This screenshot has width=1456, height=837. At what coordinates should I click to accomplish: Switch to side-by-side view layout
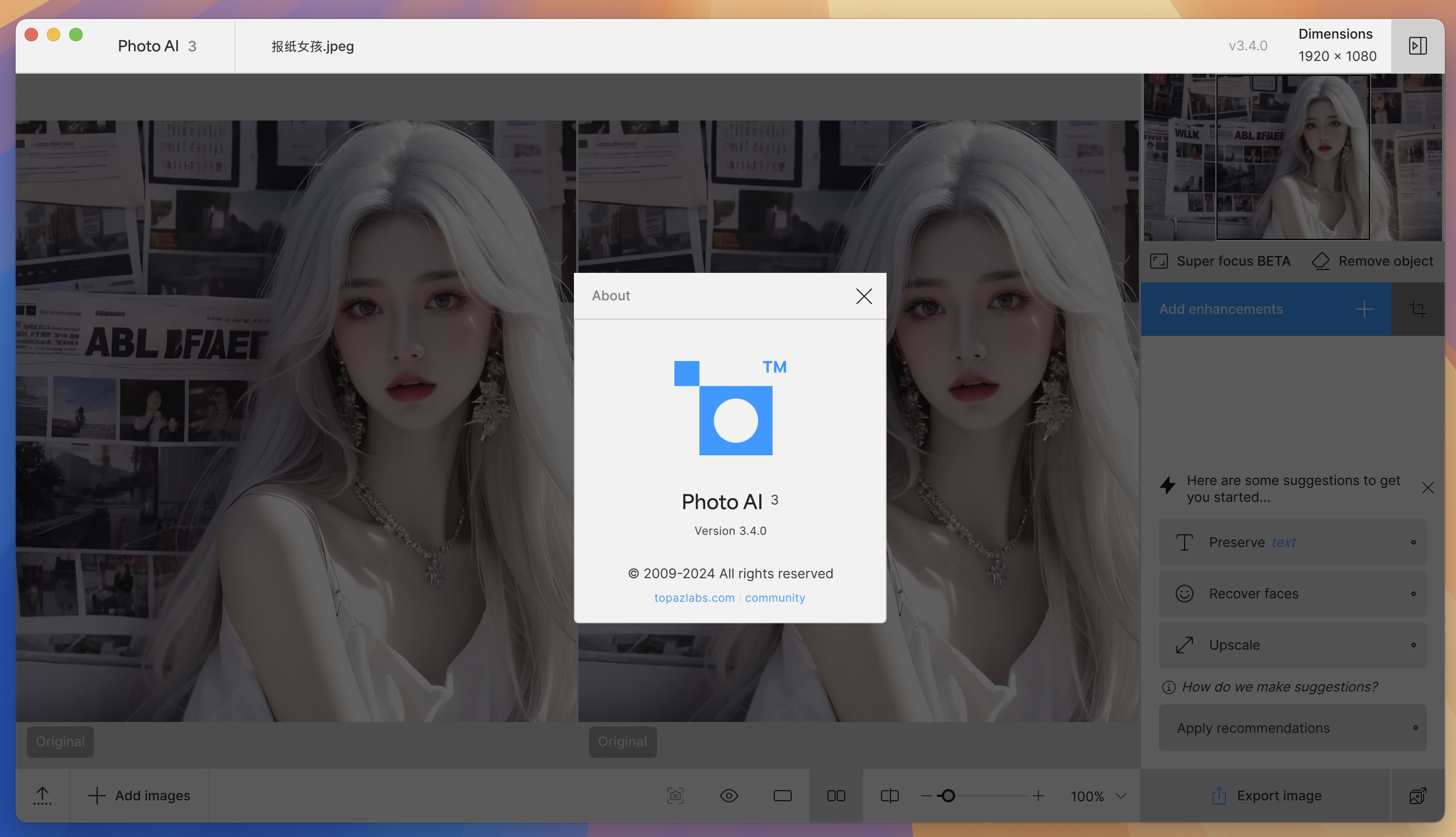836,796
